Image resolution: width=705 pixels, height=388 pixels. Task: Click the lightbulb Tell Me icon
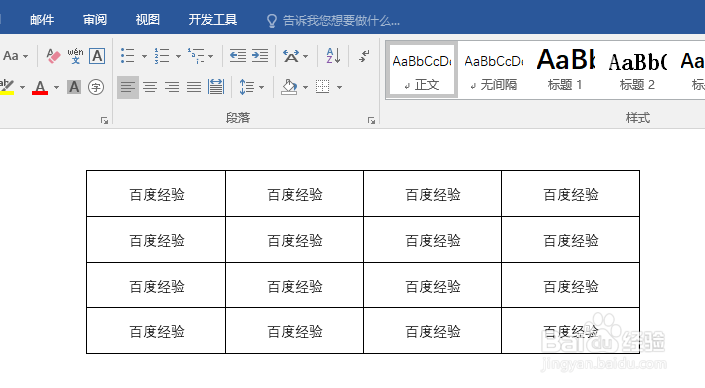[272, 21]
